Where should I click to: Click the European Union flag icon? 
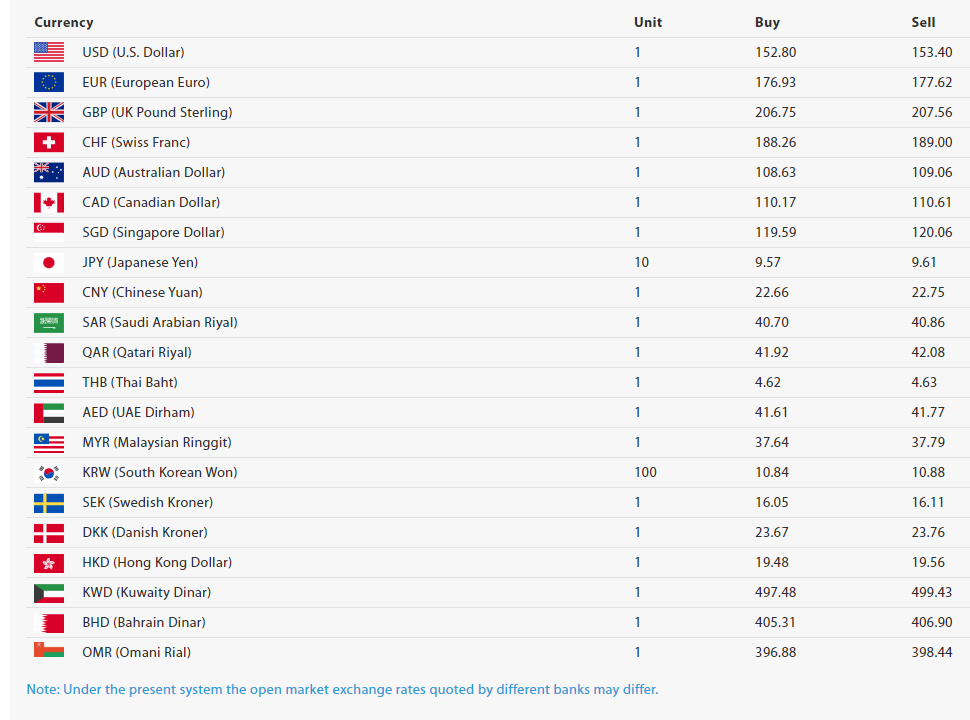[49, 82]
